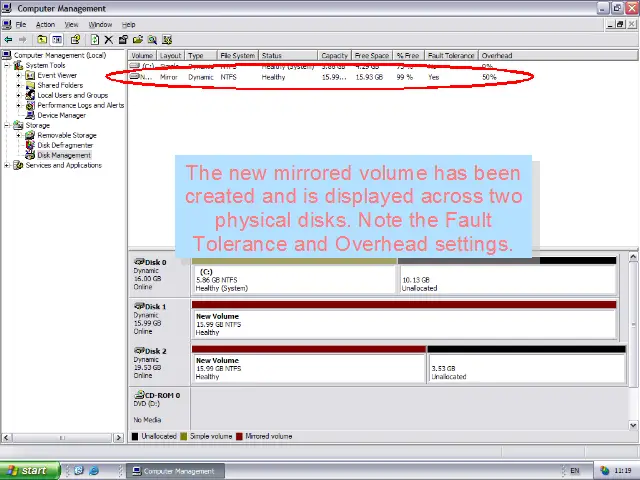Screen dimensions: 640x480
Task: Collapse the Storage tree node
Action: point(8,125)
